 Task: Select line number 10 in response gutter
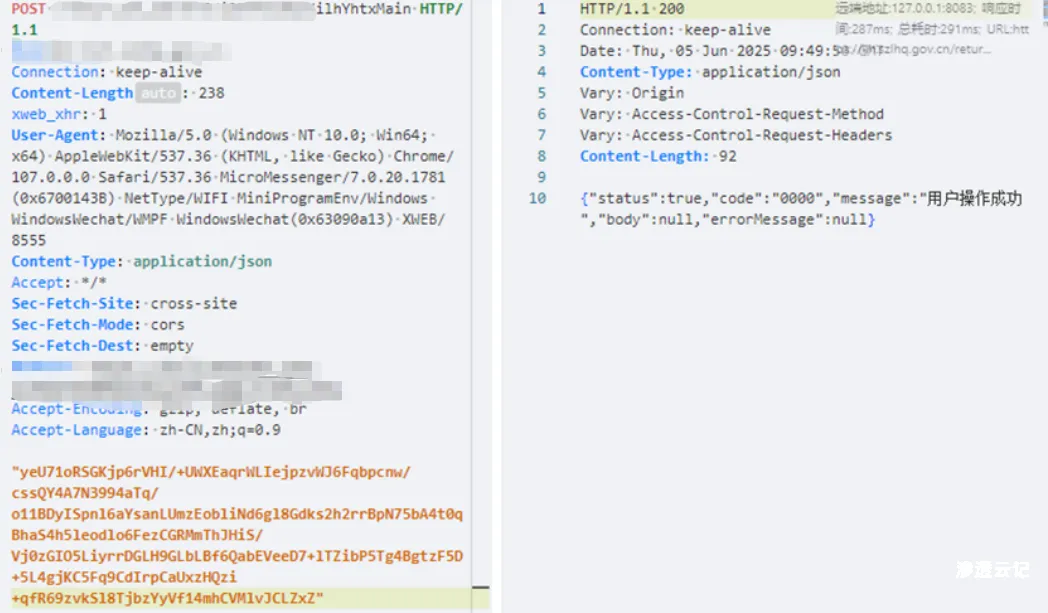(x=538, y=198)
